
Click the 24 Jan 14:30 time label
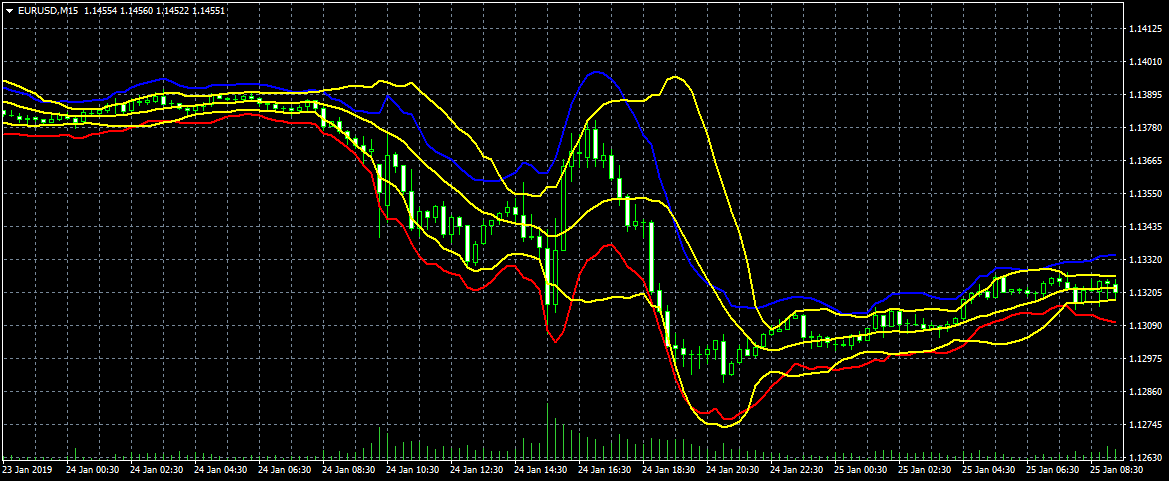541,471
